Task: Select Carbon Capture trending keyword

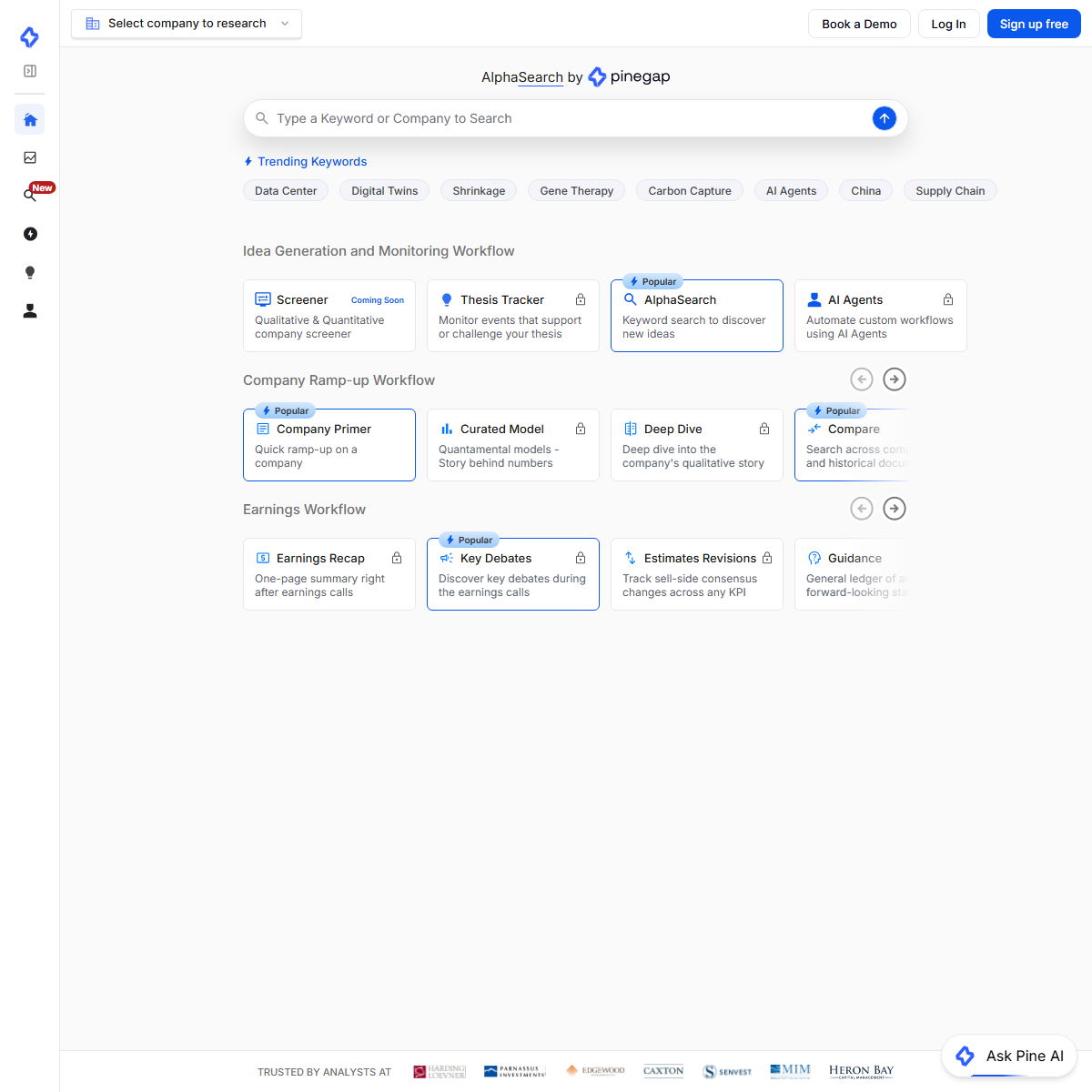Action: pyautogui.click(x=690, y=190)
